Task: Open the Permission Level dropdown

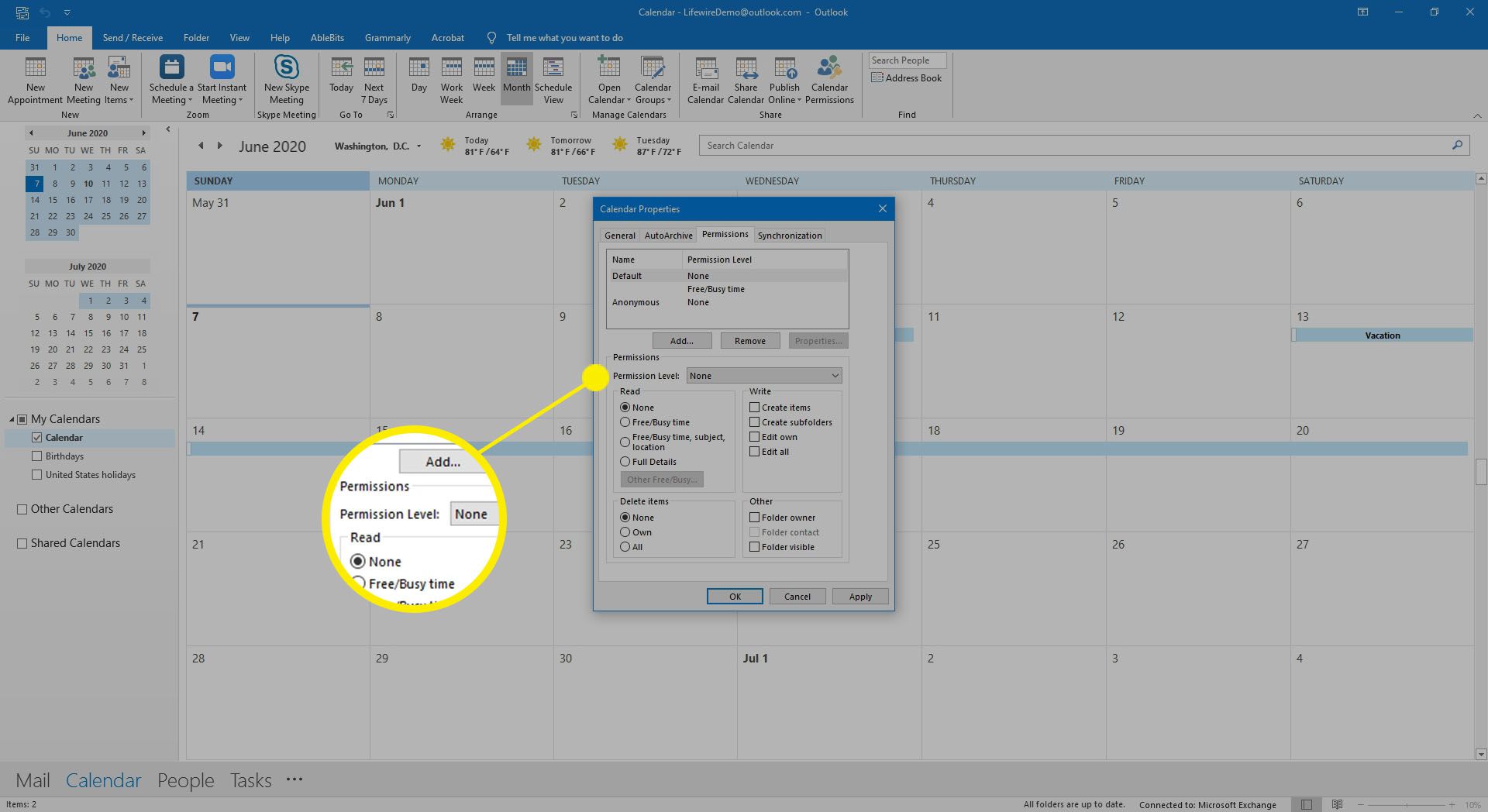Action: tap(764, 376)
